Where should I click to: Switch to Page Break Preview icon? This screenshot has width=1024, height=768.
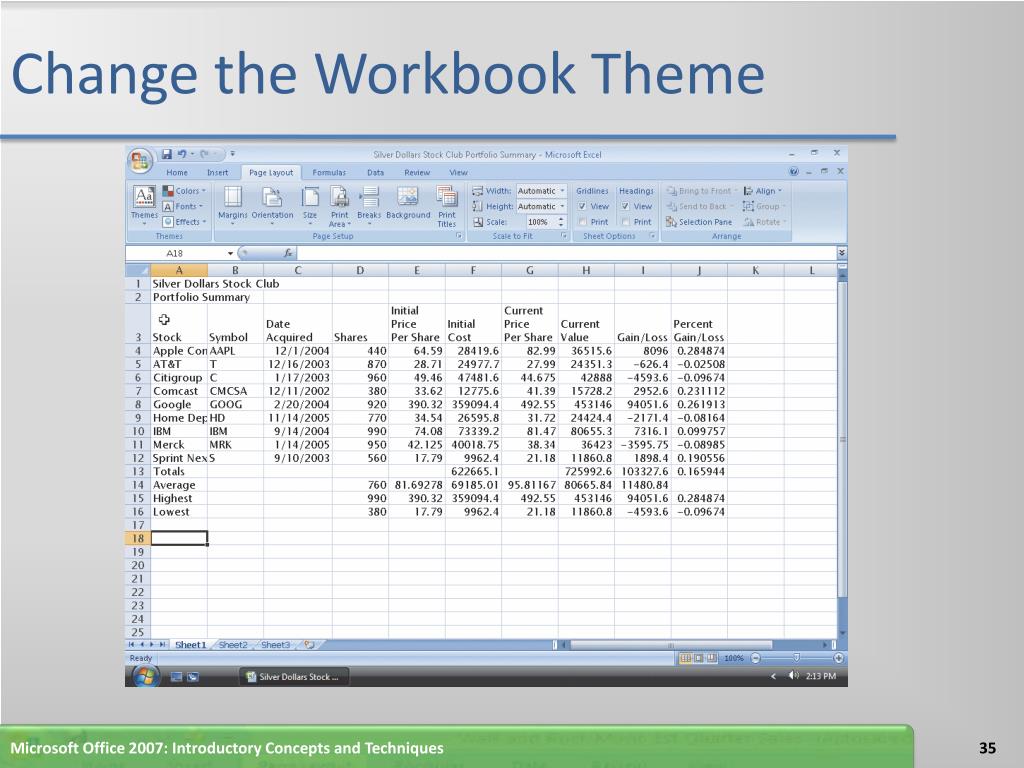(x=711, y=658)
